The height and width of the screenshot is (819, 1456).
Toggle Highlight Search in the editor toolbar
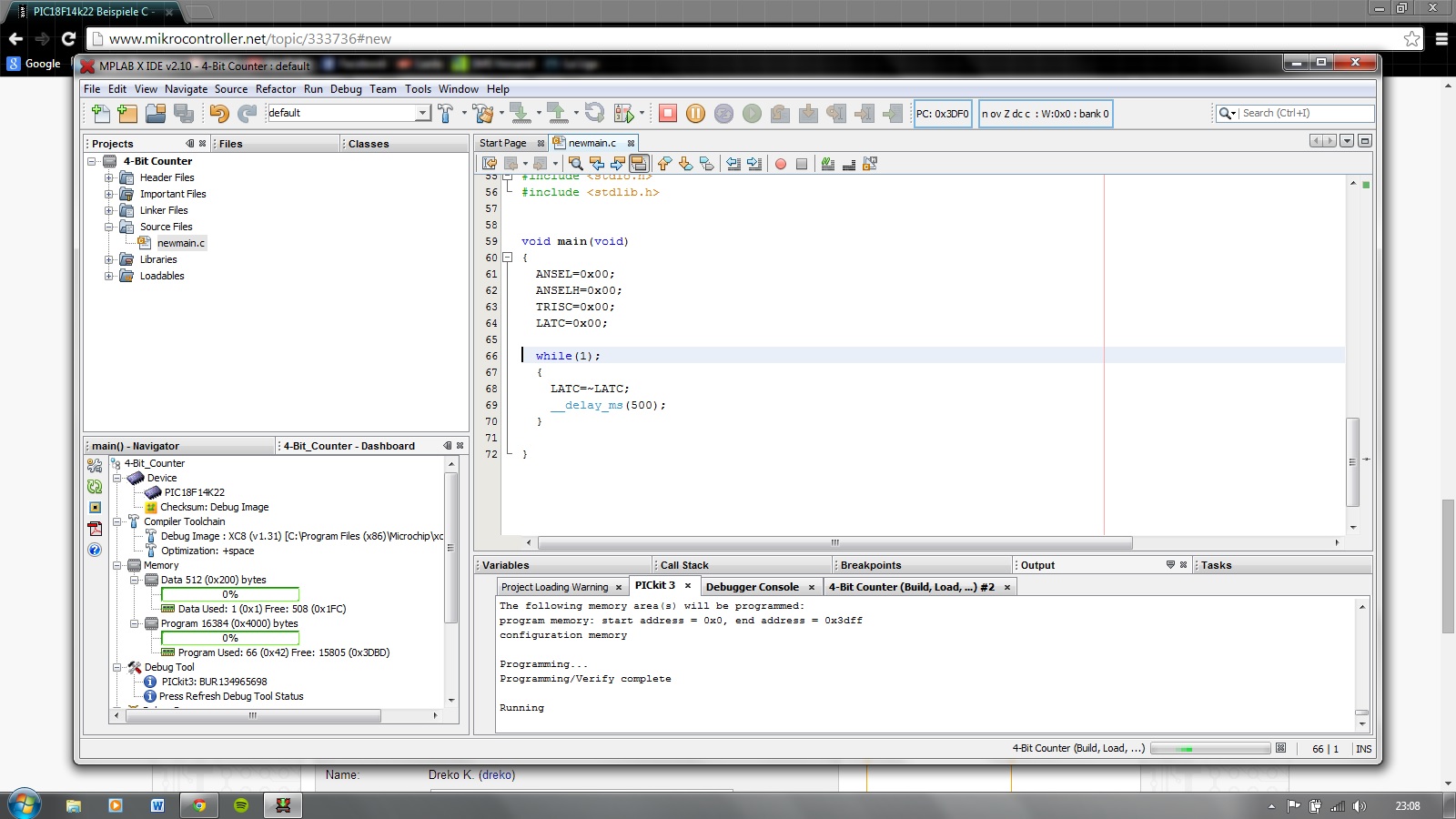coord(639,164)
